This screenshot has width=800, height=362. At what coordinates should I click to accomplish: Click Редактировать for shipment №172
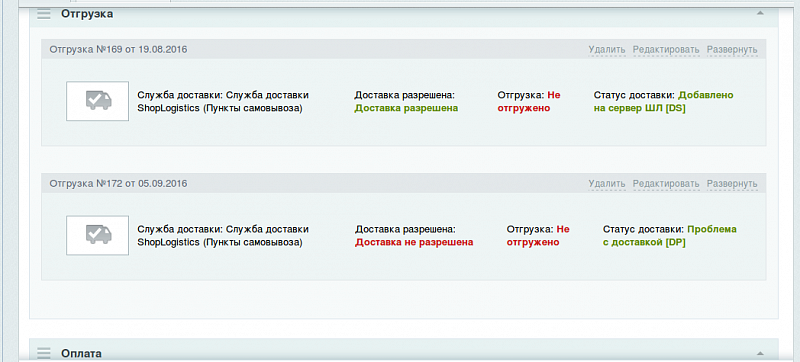pyautogui.click(x=666, y=184)
